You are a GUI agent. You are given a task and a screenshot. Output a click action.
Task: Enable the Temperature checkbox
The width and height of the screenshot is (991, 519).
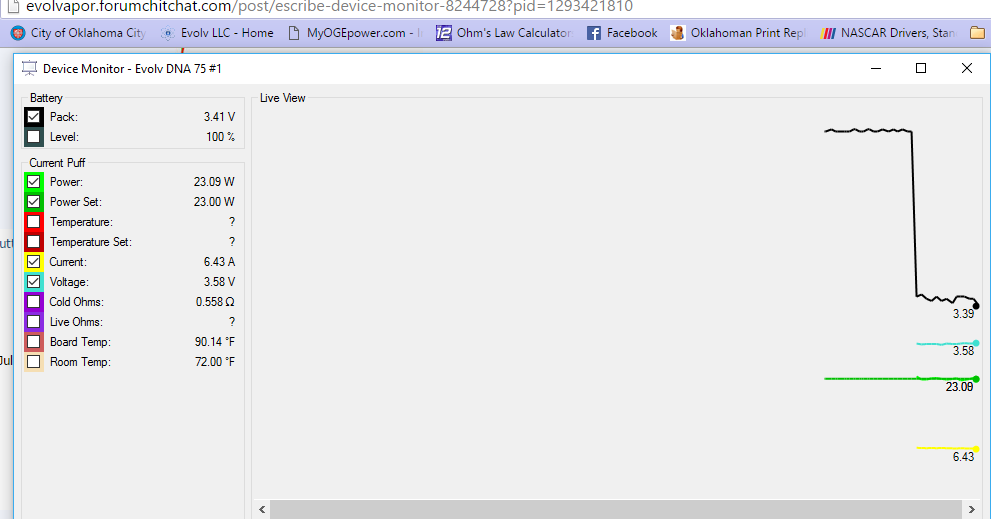point(34,222)
